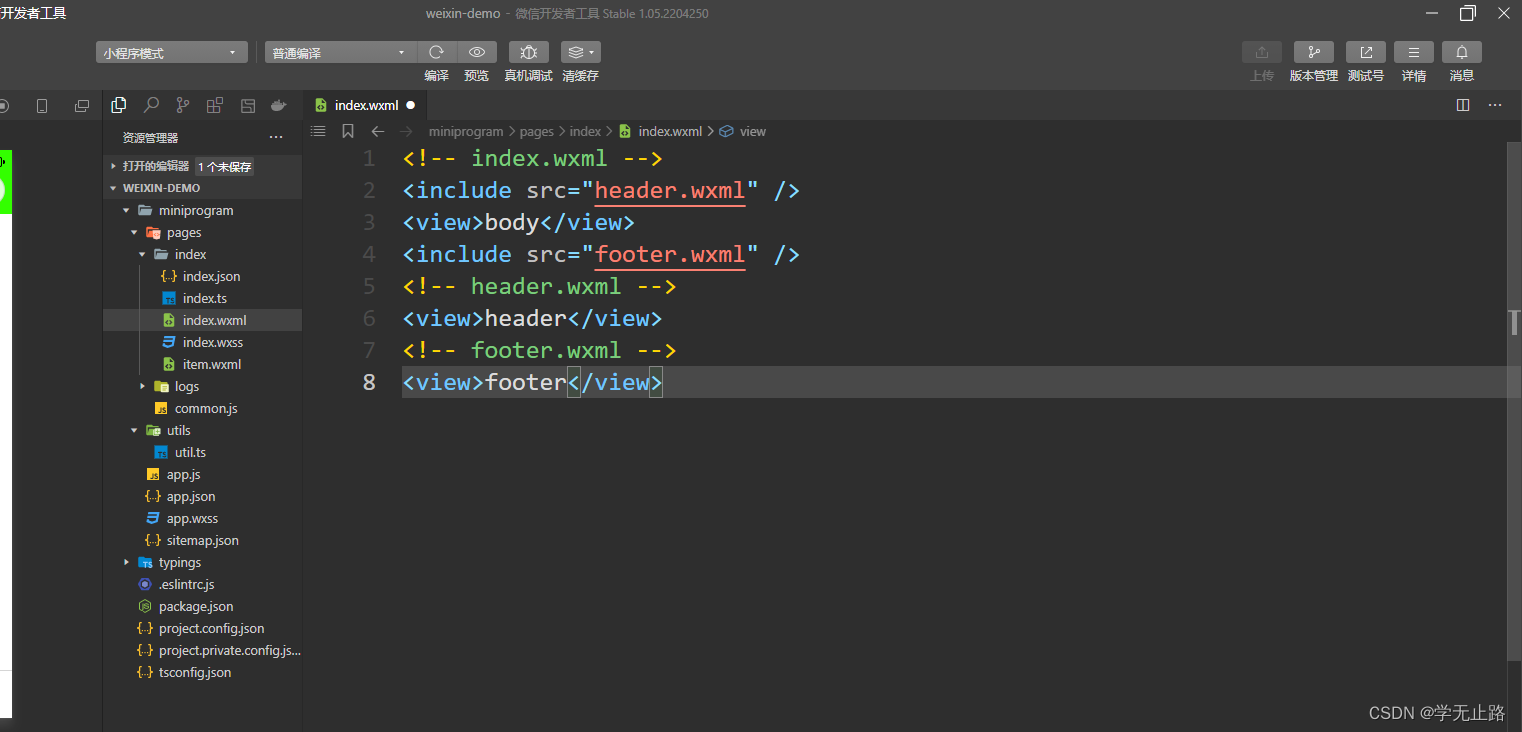
Task: Click the save-style sidebar icon
Action: pyautogui.click(x=248, y=105)
